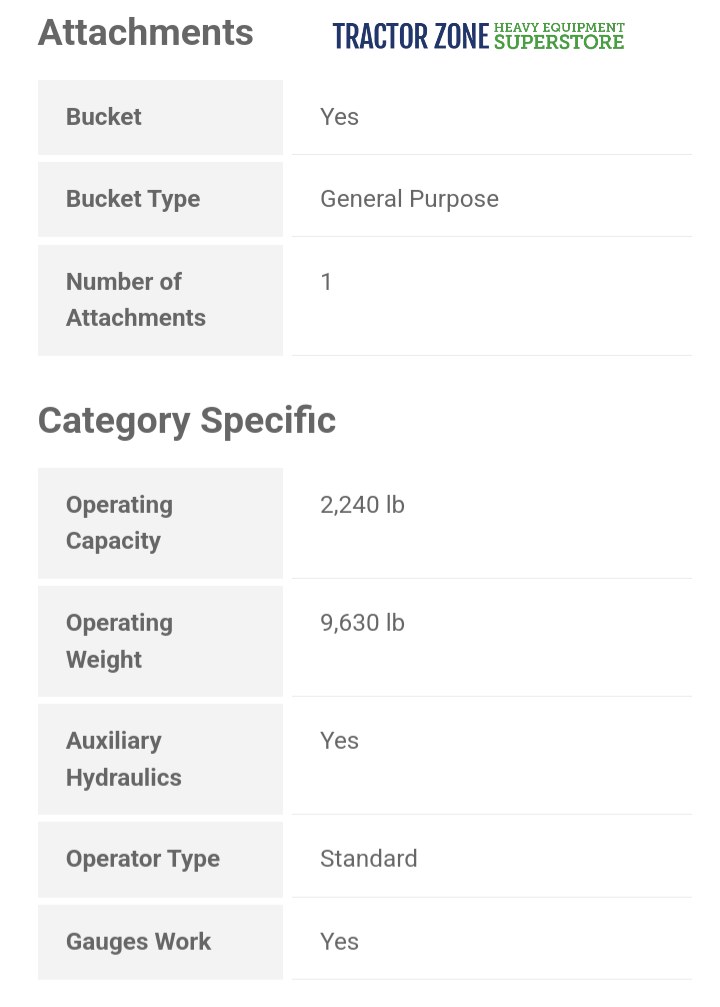Select the 2,240 lb capacity value

pyautogui.click(x=362, y=505)
